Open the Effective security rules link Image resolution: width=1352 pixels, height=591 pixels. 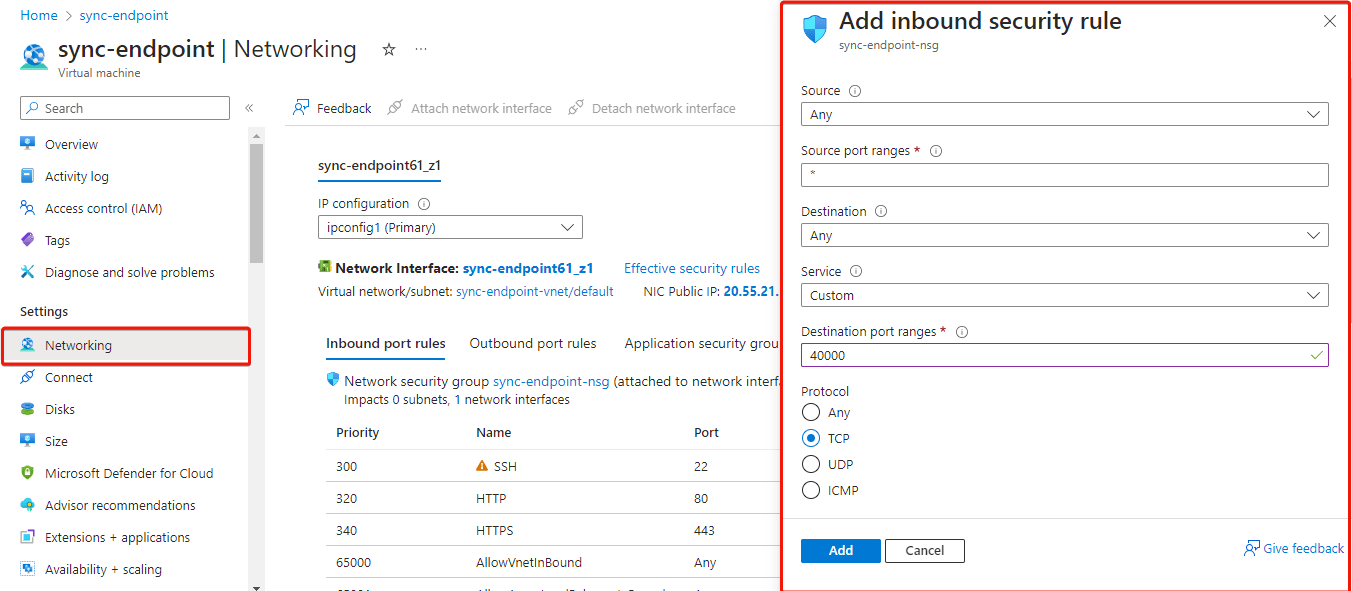coord(692,268)
